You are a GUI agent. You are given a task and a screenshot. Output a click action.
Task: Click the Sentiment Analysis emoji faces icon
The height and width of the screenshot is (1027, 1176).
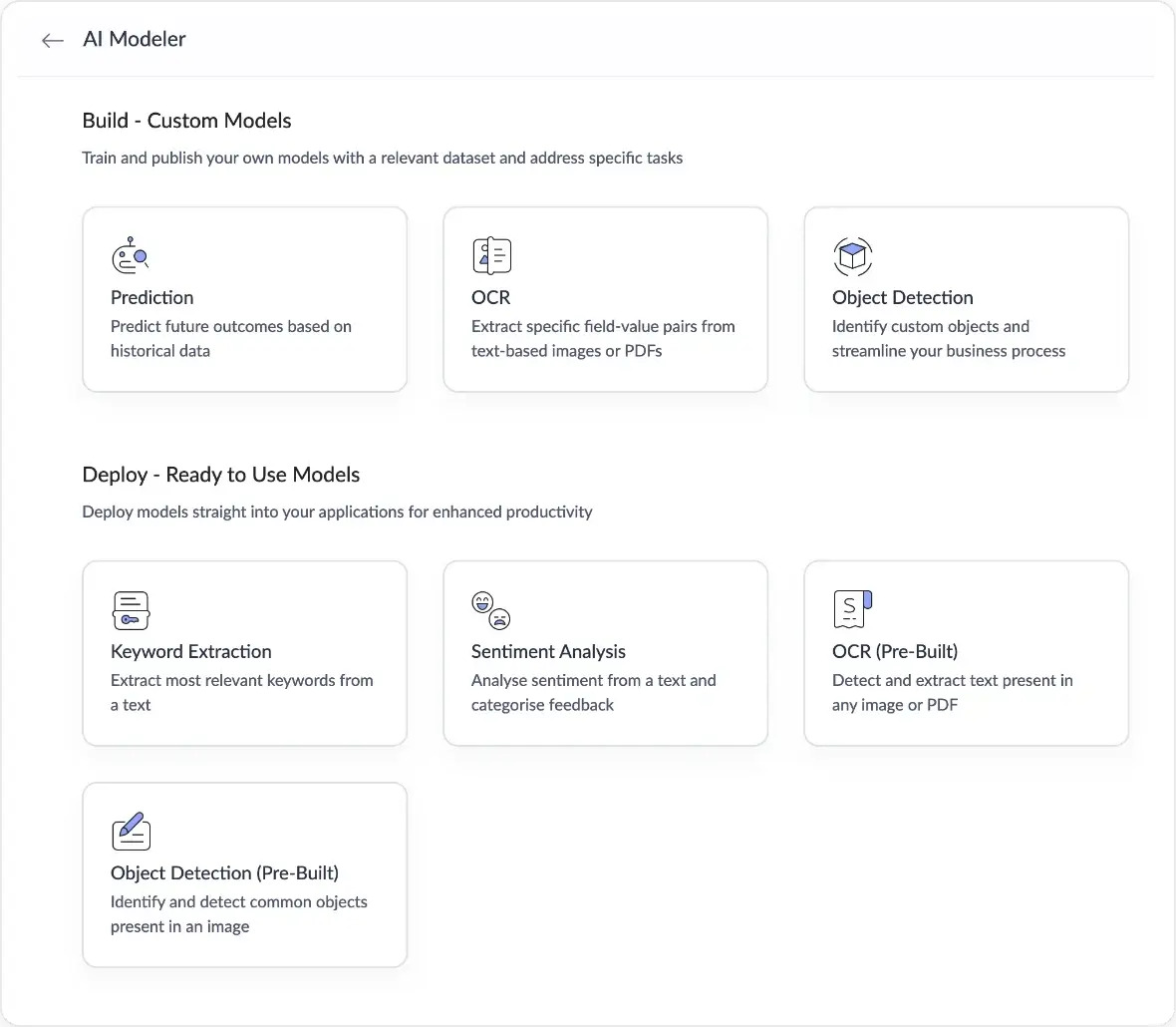click(x=491, y=610)
